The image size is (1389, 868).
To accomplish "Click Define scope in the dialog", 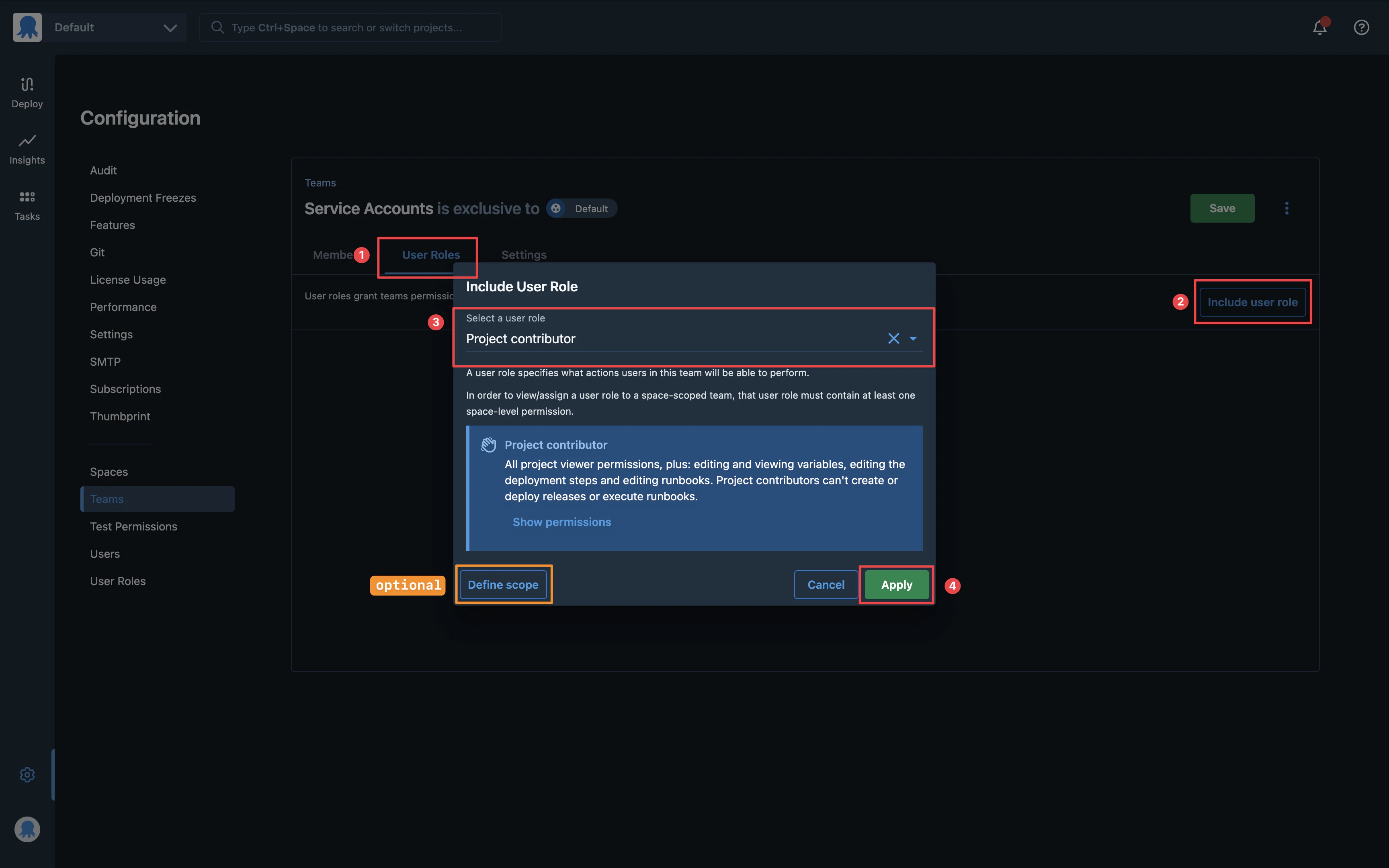I will coord(503,584).
